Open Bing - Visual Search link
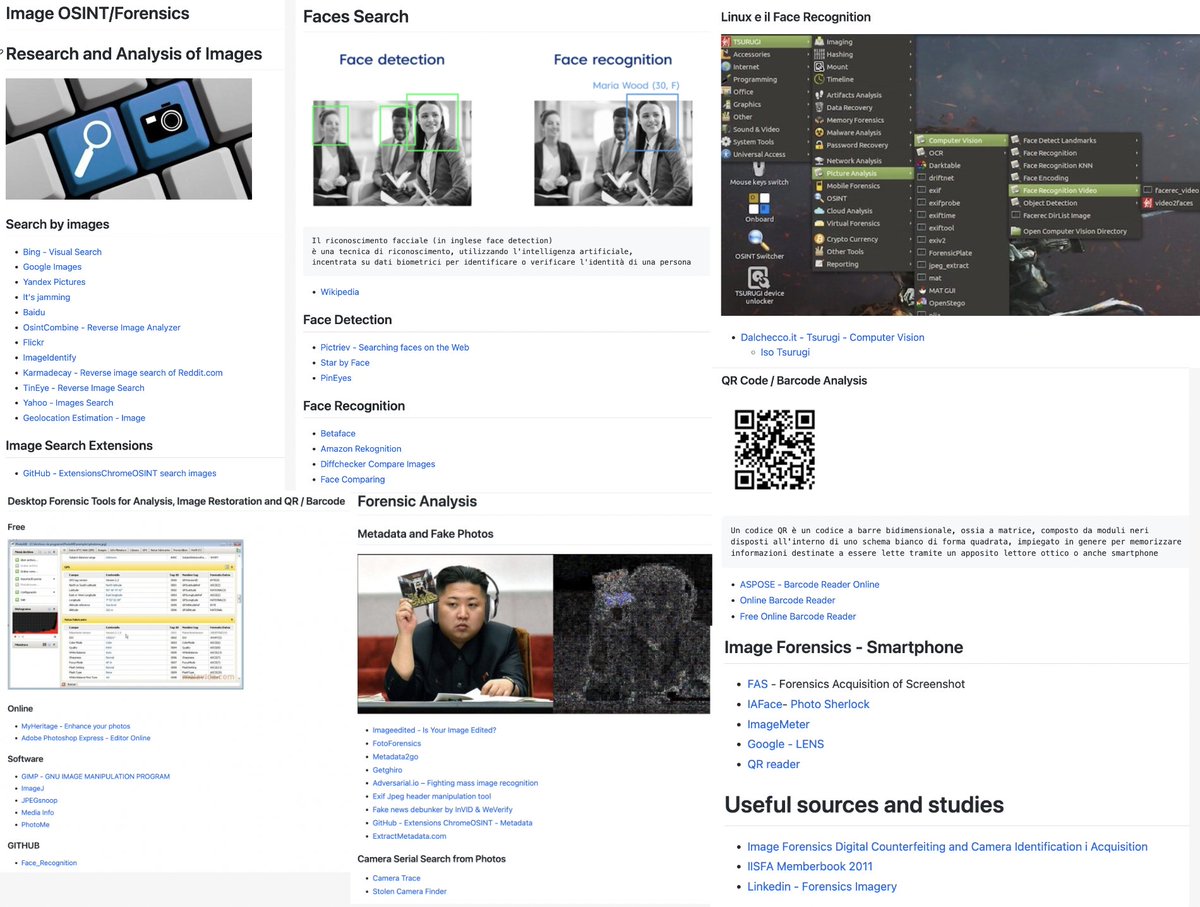 tap(62, 252)
